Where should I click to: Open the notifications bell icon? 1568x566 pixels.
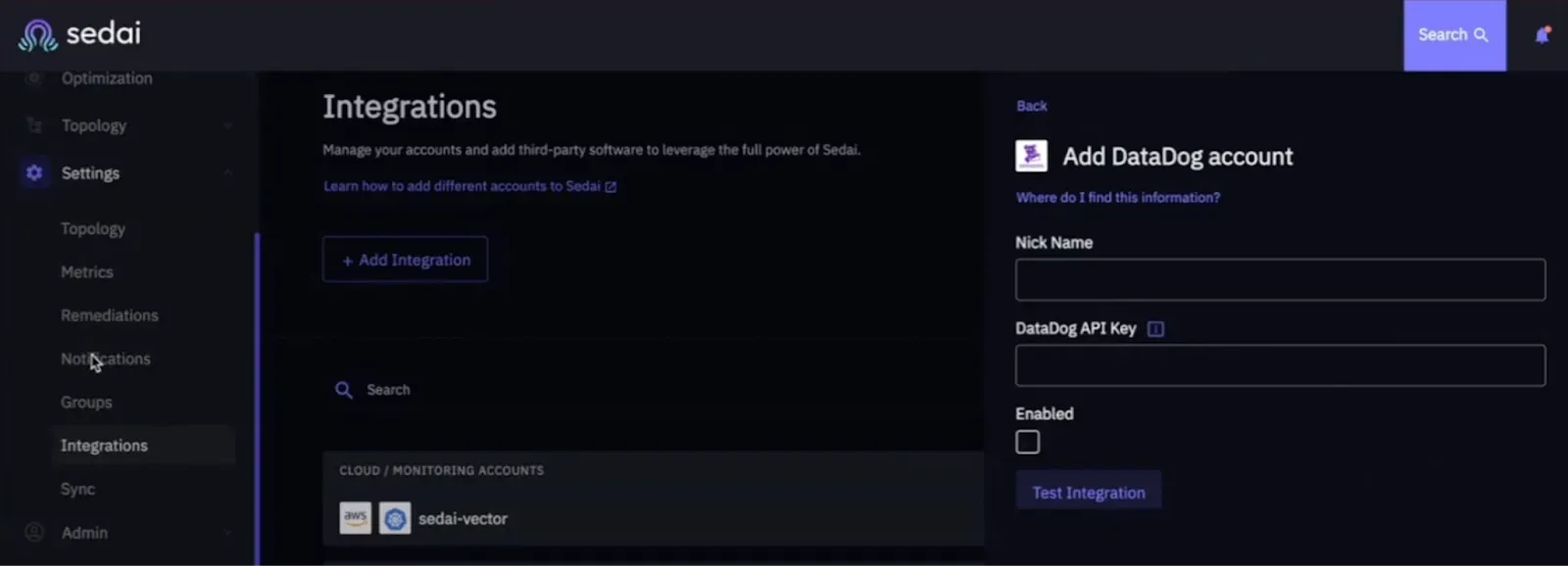coord(1543,35)
